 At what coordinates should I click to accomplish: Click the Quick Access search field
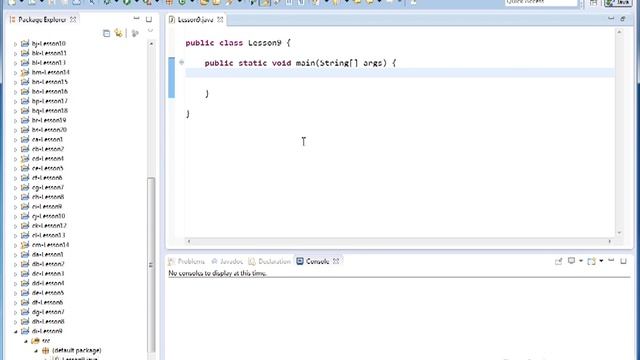tap(541, 2)
